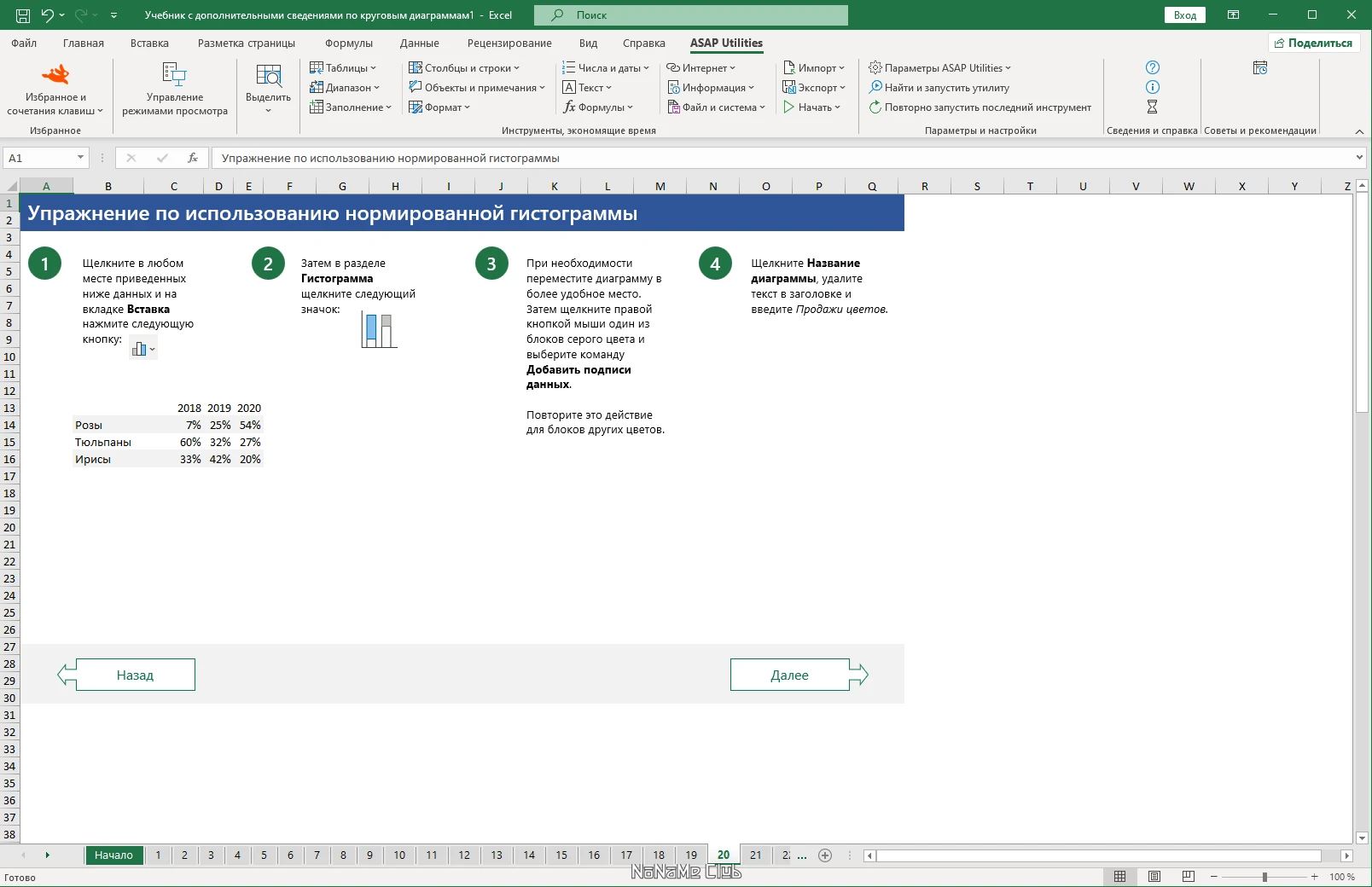Open ASAP Utilities favorites and shortcut keys

click(55, 90)
